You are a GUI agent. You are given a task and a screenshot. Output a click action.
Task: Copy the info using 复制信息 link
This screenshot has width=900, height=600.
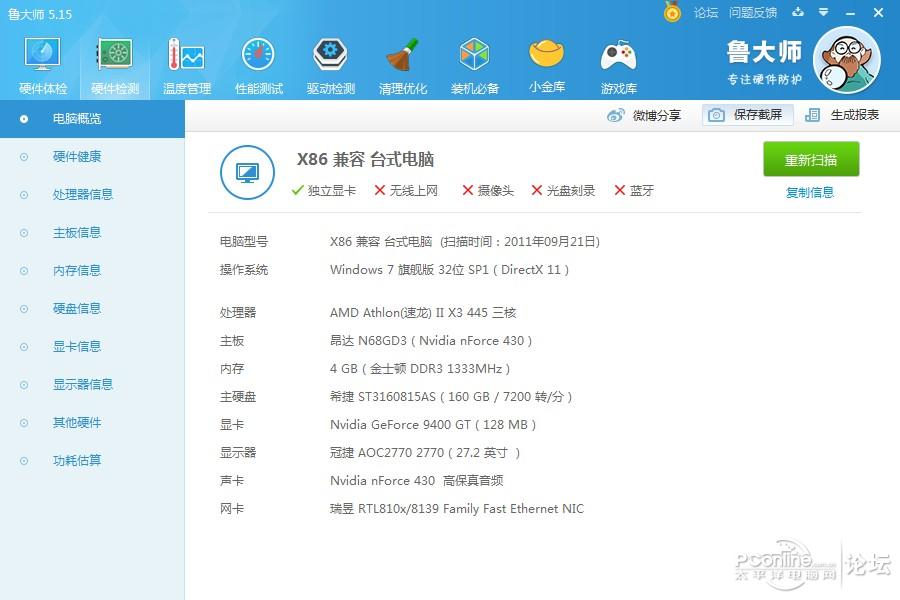[810, 192]
